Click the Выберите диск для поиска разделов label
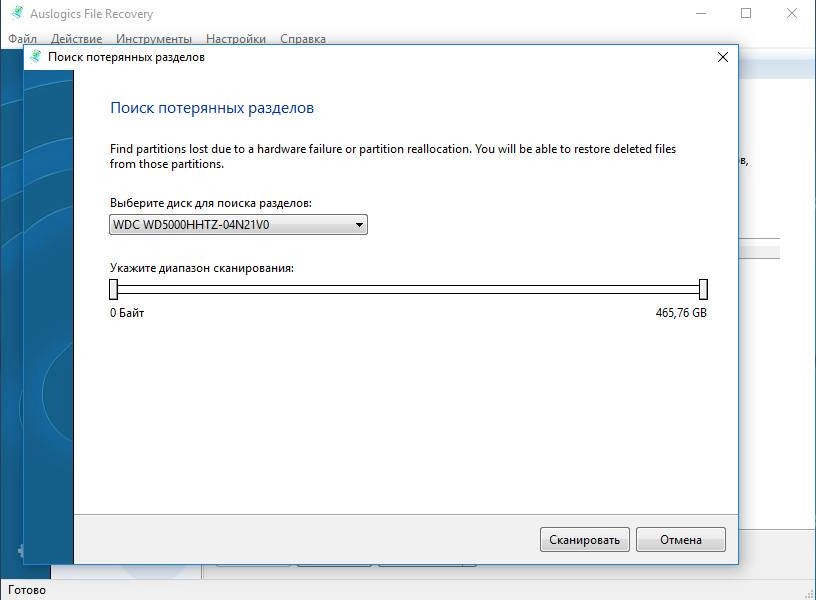Viewport: 816px width, 600px height. pos(211,203)
